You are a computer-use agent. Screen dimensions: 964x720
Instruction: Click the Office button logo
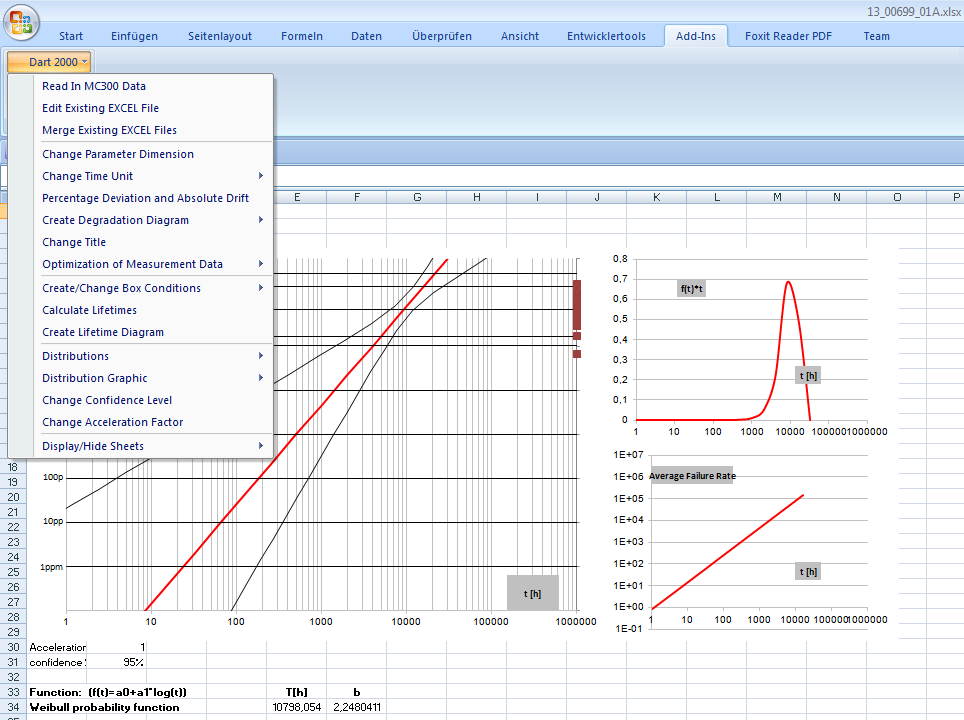click(21, 22)
